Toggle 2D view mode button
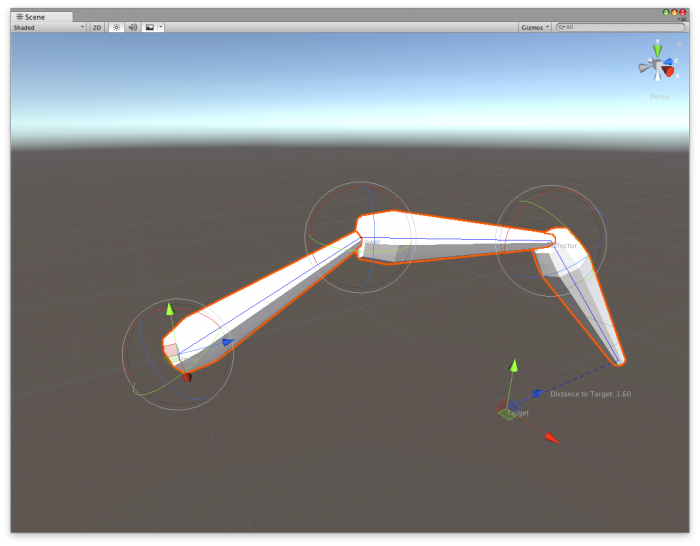Viewport: 700px width, 546px height. [x=97, y=27]
